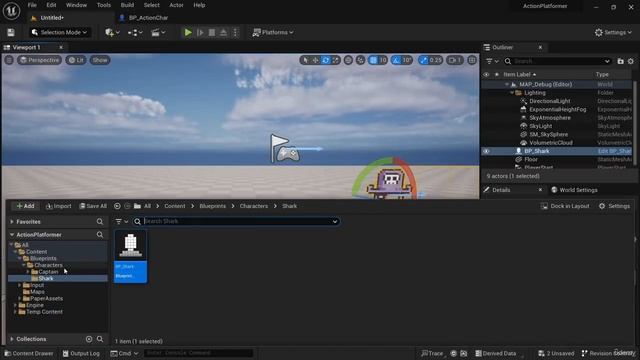Expand the Captain folder
This screenshot has width=640, height=360.
[28, 271]
